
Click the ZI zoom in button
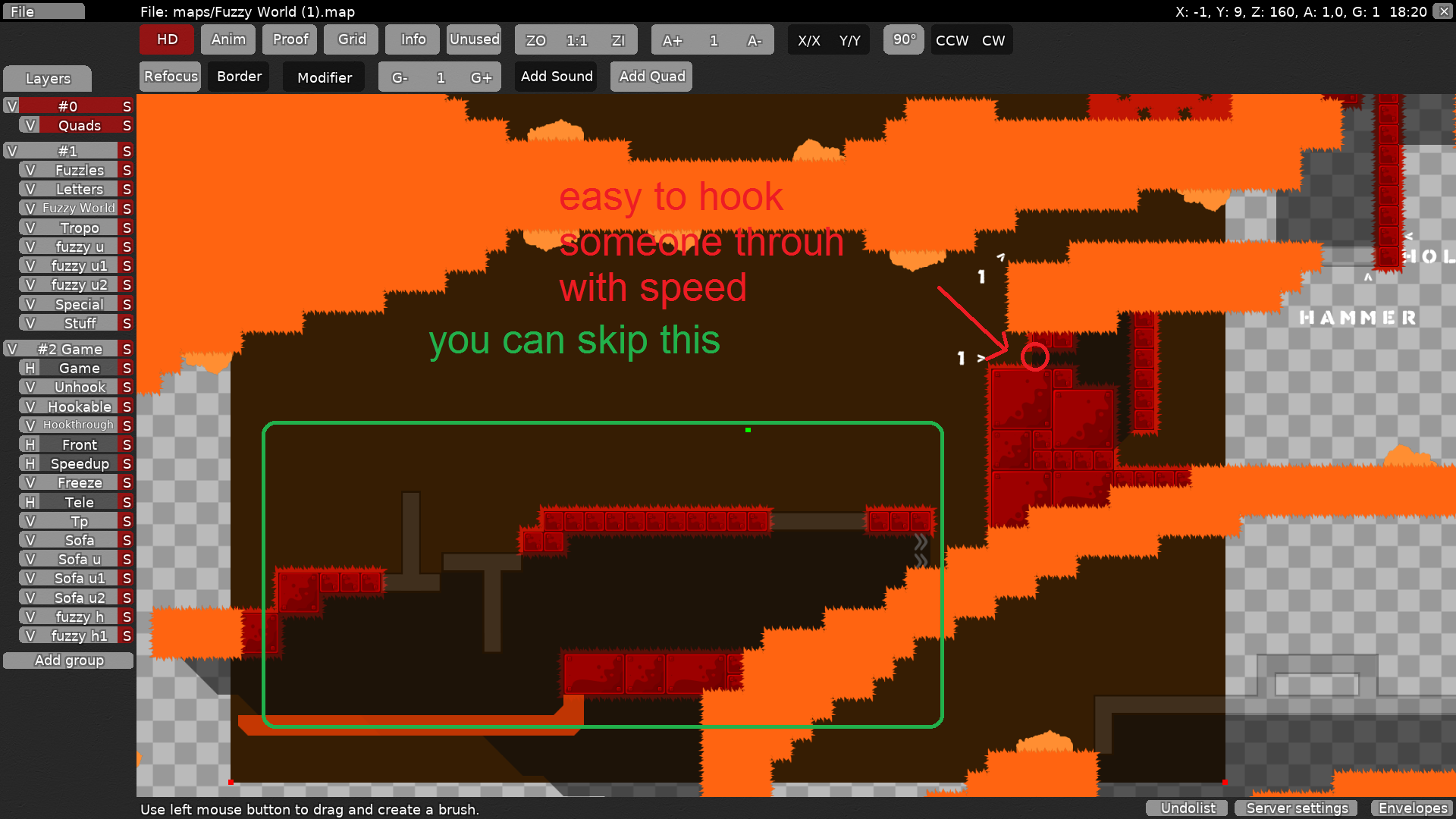[618, 40]
